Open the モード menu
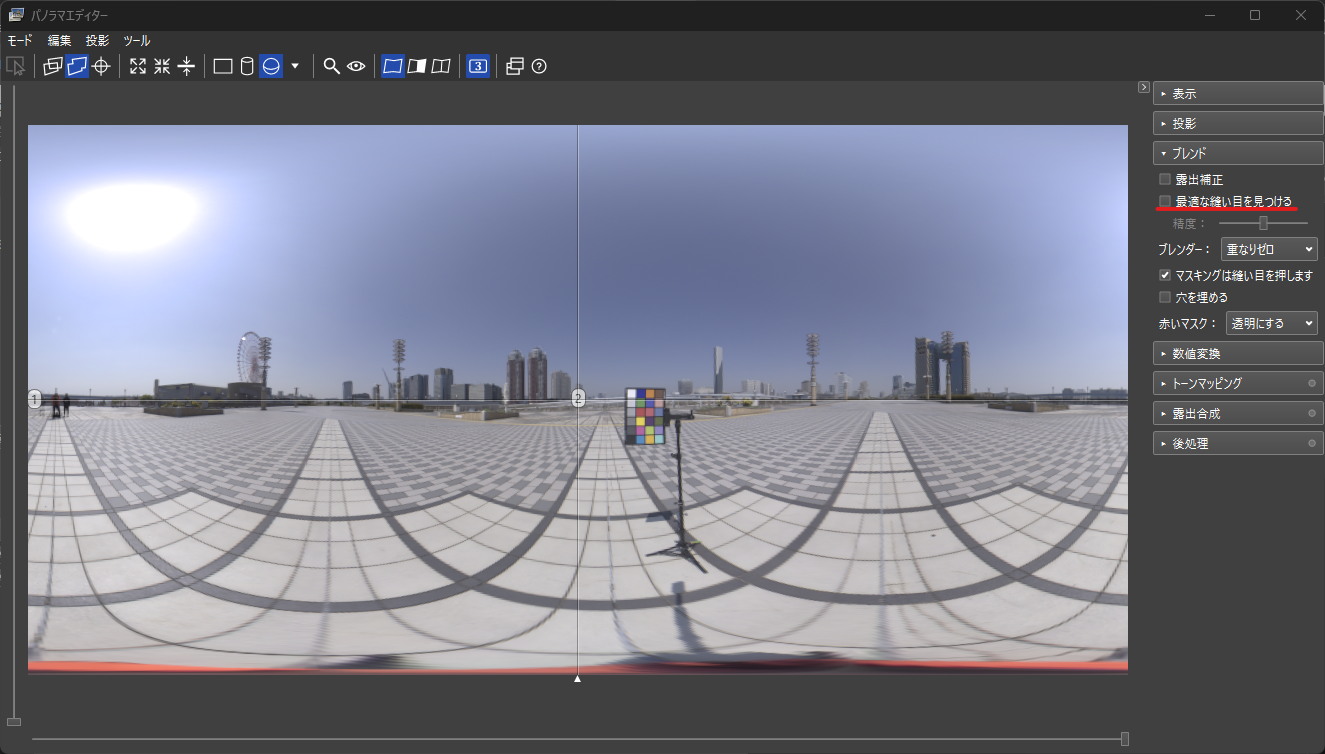The image size is (1325, 754). [19, 40]
